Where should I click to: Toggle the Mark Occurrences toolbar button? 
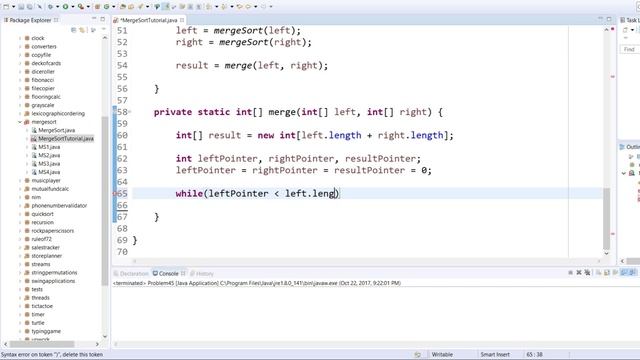(x=166, y=7)
